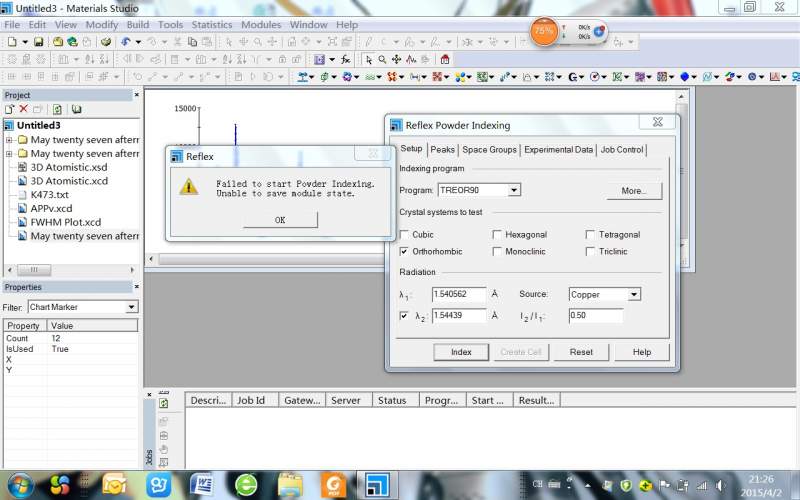Select K473.txt in the Project tree
The height and width of the screenshot is (500, 800).
(x=49, y=194)
